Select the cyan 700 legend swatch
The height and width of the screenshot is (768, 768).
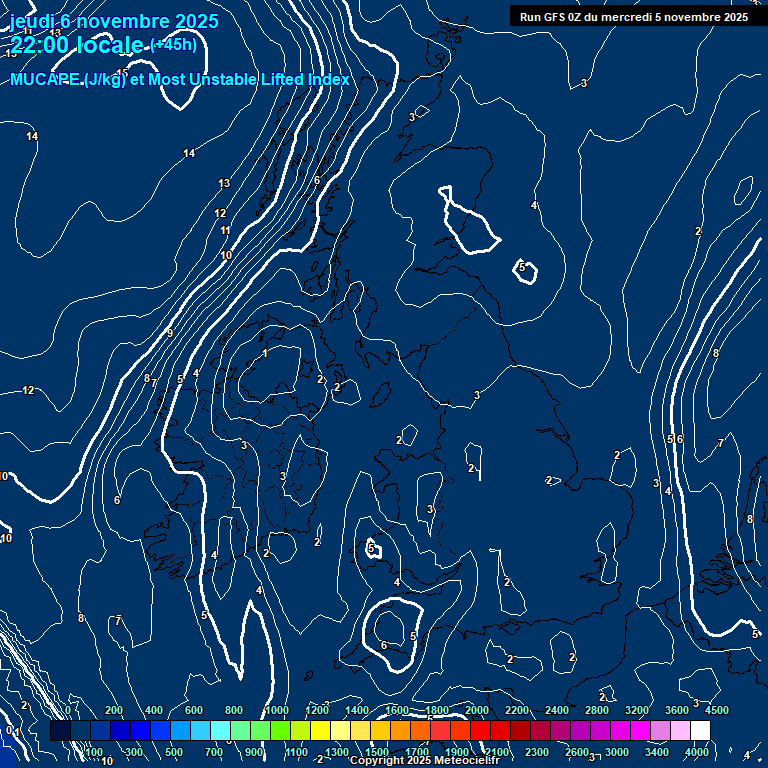point(220,731)
